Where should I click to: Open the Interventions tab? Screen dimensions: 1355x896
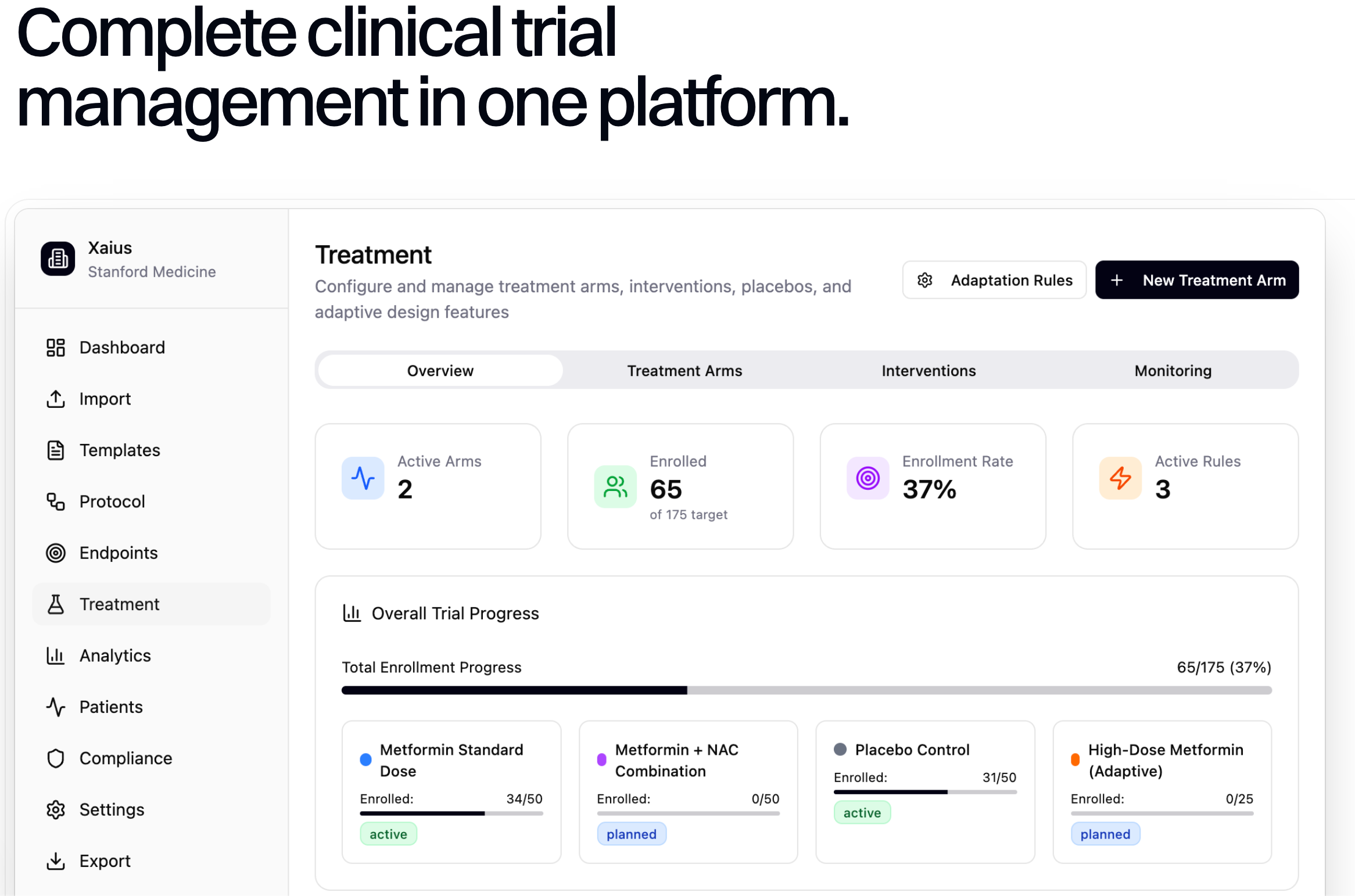click(929, 371)
